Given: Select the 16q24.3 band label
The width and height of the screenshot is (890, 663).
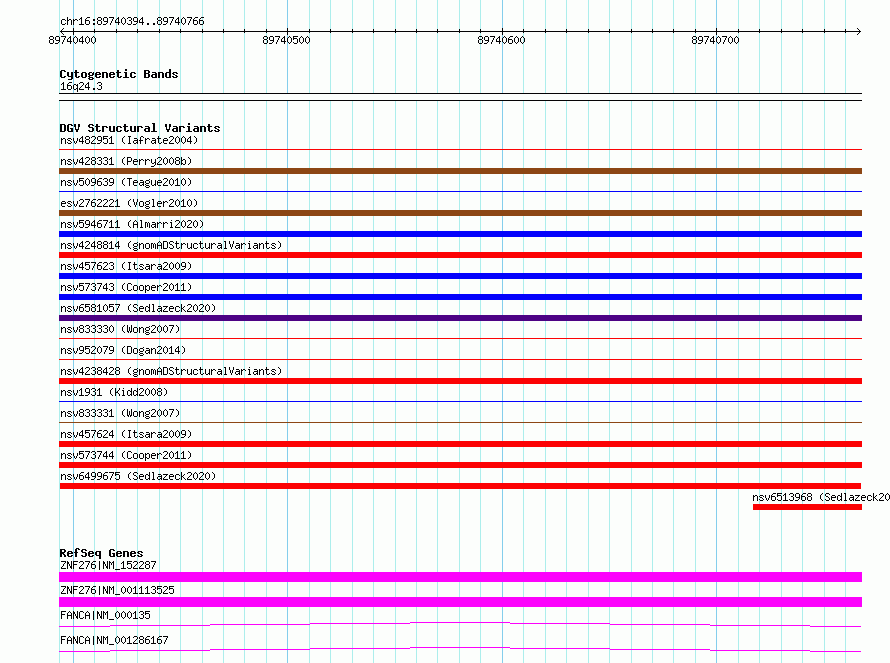Looking at the screenshot, I should point(81,86).
